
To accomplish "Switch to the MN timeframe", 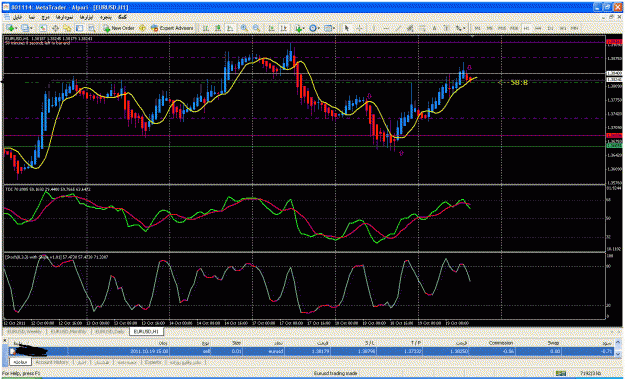I will pos(574,28).
